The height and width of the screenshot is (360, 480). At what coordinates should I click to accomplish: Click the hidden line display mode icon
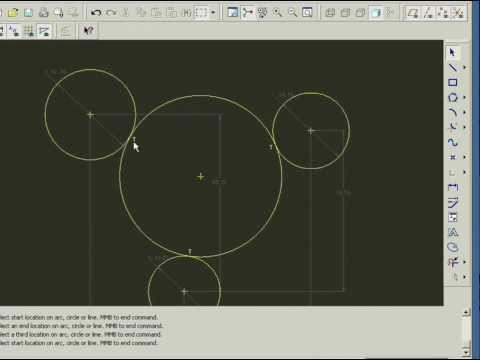tap(345, 13)
